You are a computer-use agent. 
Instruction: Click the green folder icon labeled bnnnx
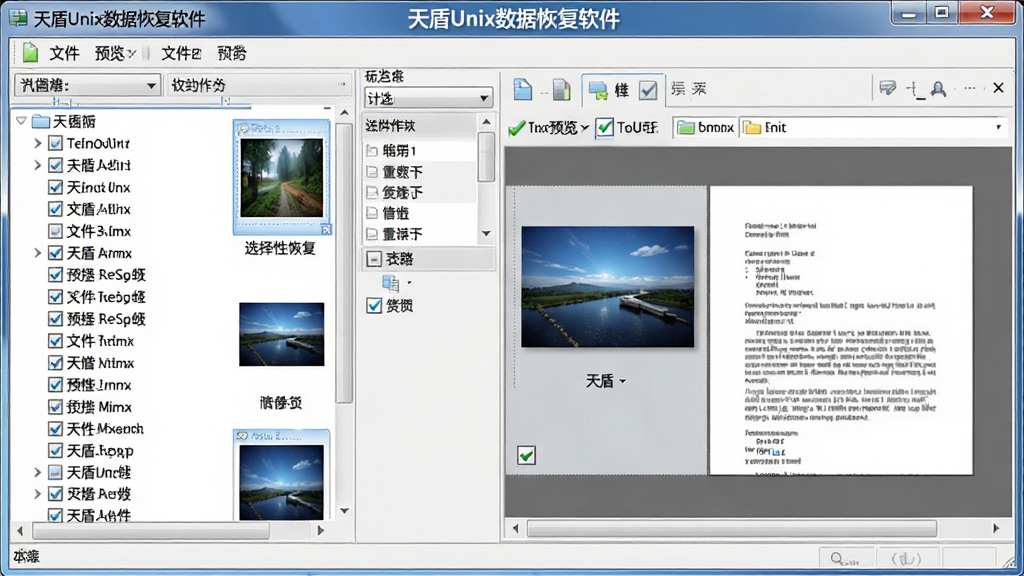click(685, 127)
